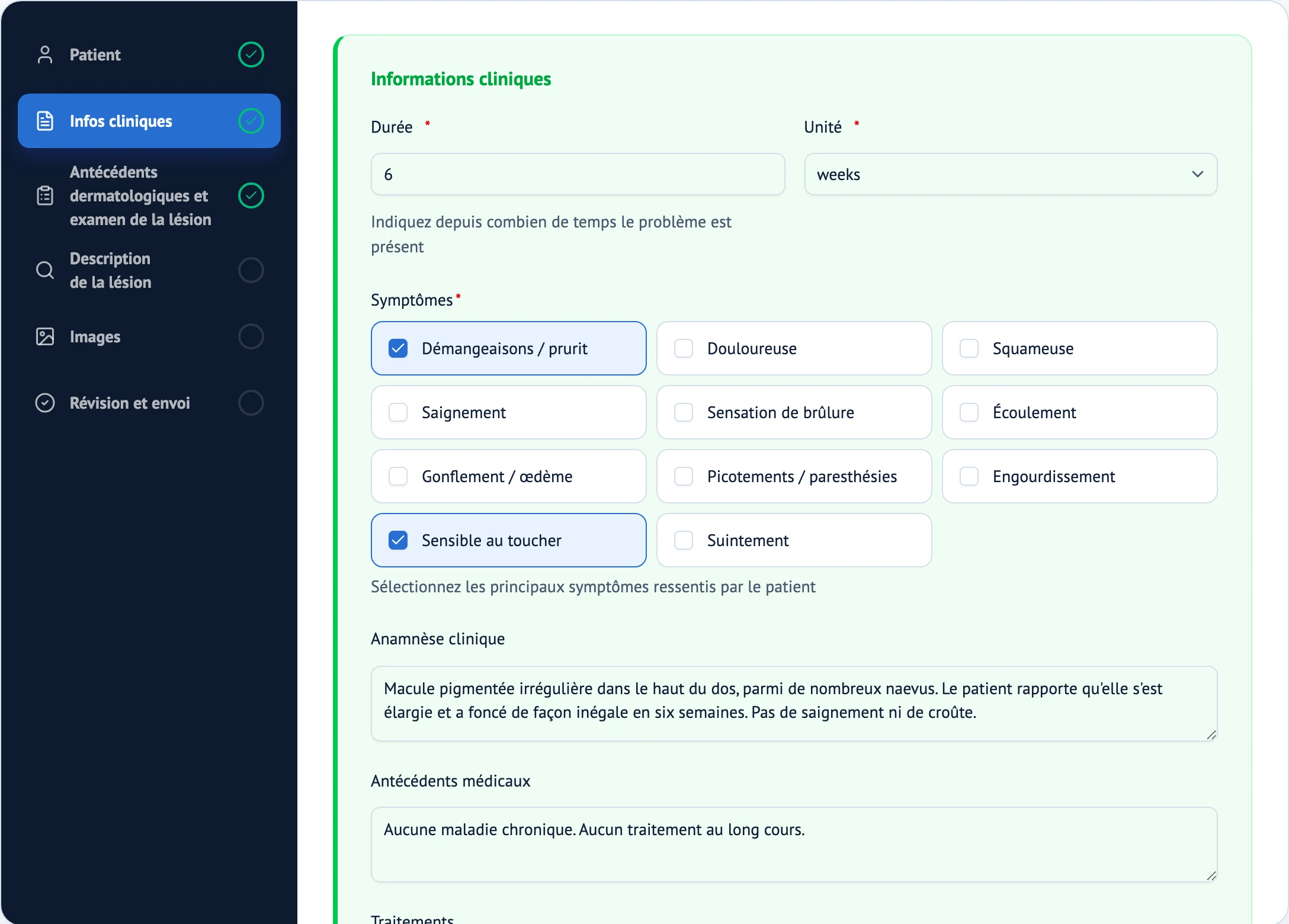Click the Durée input field containing 6
Screen dimensions: 1289x924
[x=578, y=174]
